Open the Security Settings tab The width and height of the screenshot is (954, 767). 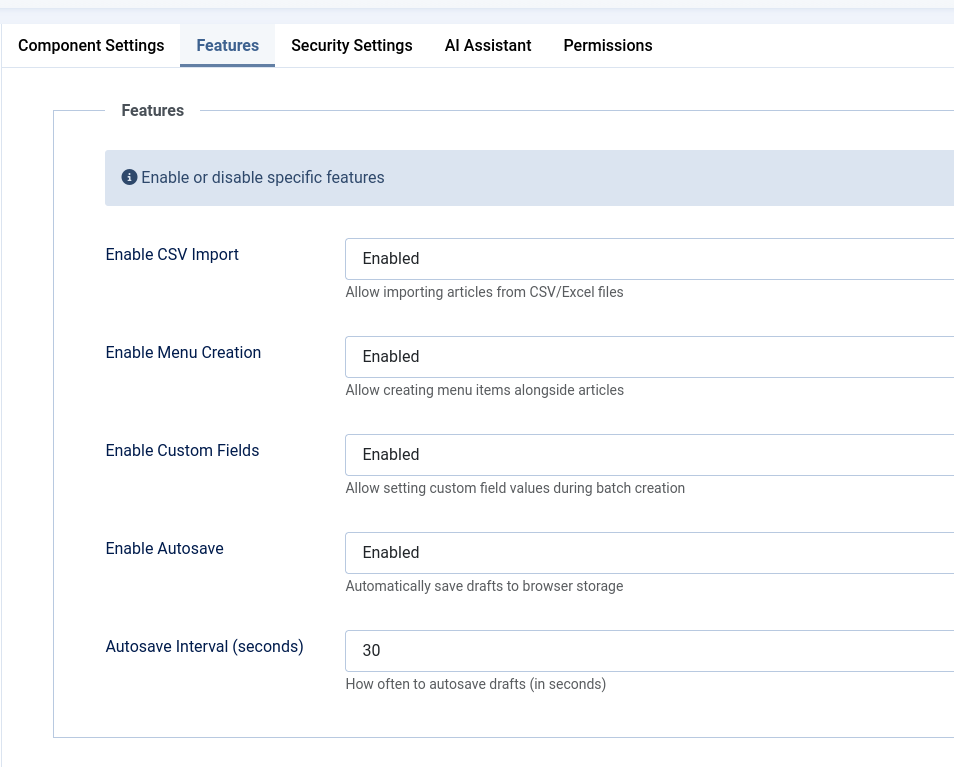pos(351,45)
